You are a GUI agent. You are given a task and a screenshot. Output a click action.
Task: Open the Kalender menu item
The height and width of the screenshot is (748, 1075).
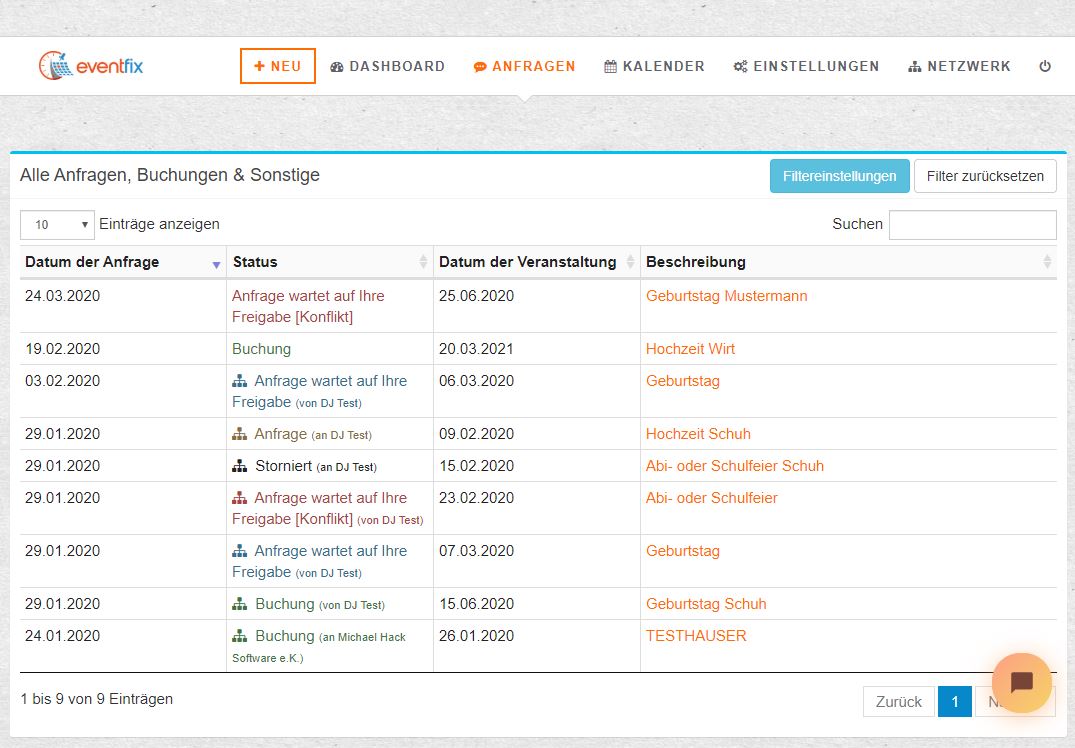[x=654, y=67]
